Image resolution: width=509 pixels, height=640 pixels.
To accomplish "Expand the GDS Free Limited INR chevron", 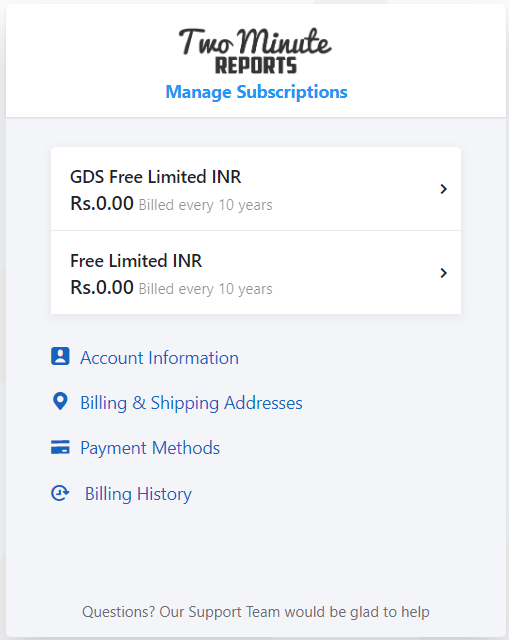I will coord(444,189).
